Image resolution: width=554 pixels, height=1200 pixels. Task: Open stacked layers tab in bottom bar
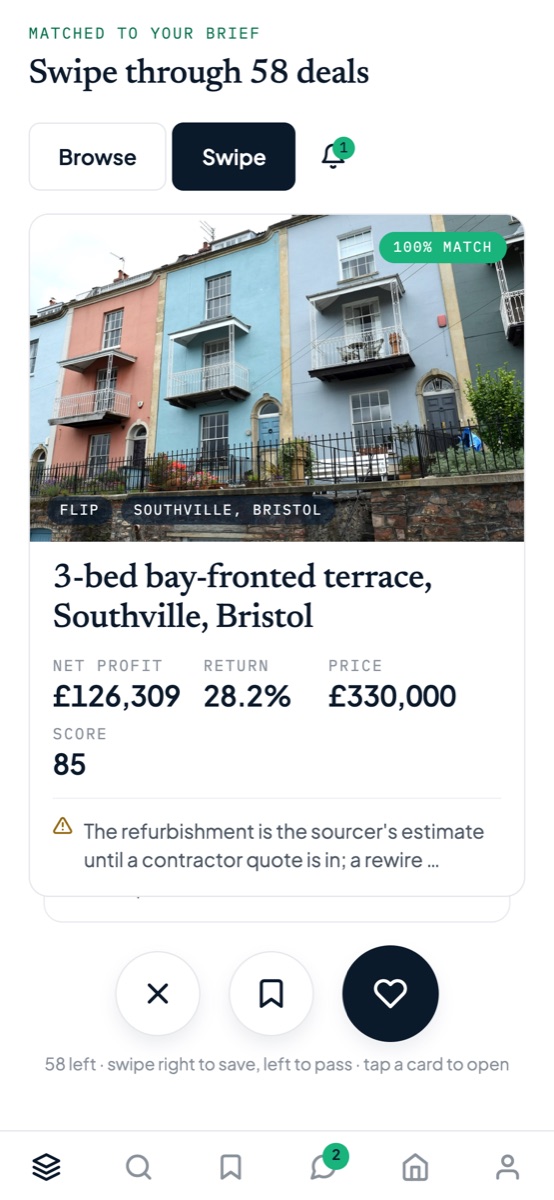point(46,1166)
